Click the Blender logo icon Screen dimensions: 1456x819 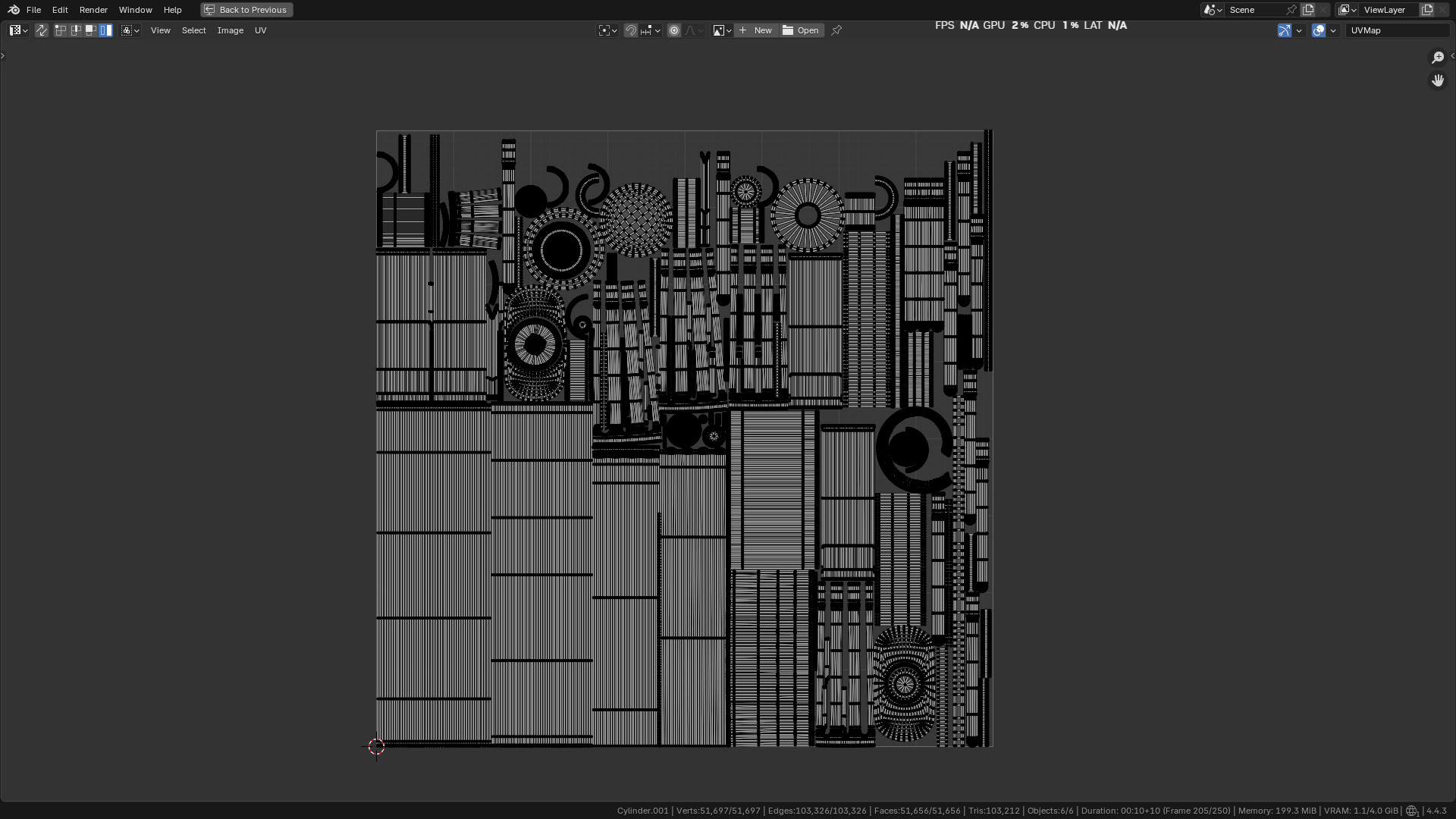tap(14, 10)
